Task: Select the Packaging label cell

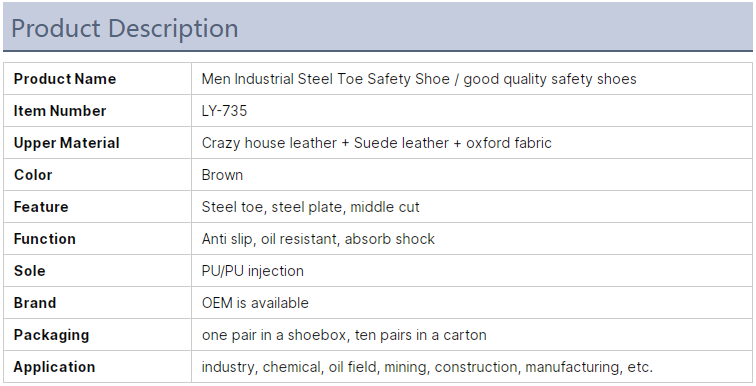Action: click(x=97, y=335)
